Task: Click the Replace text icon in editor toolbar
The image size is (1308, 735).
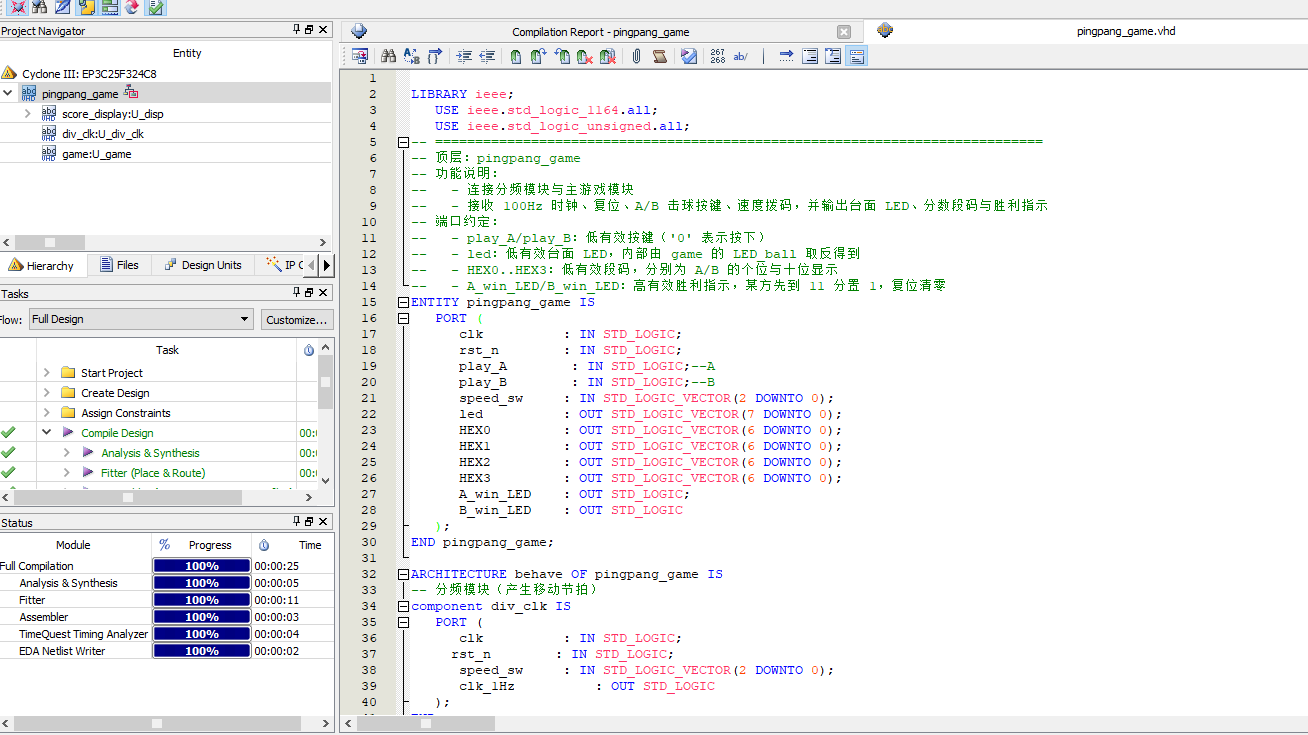Action: coord(411,56)
